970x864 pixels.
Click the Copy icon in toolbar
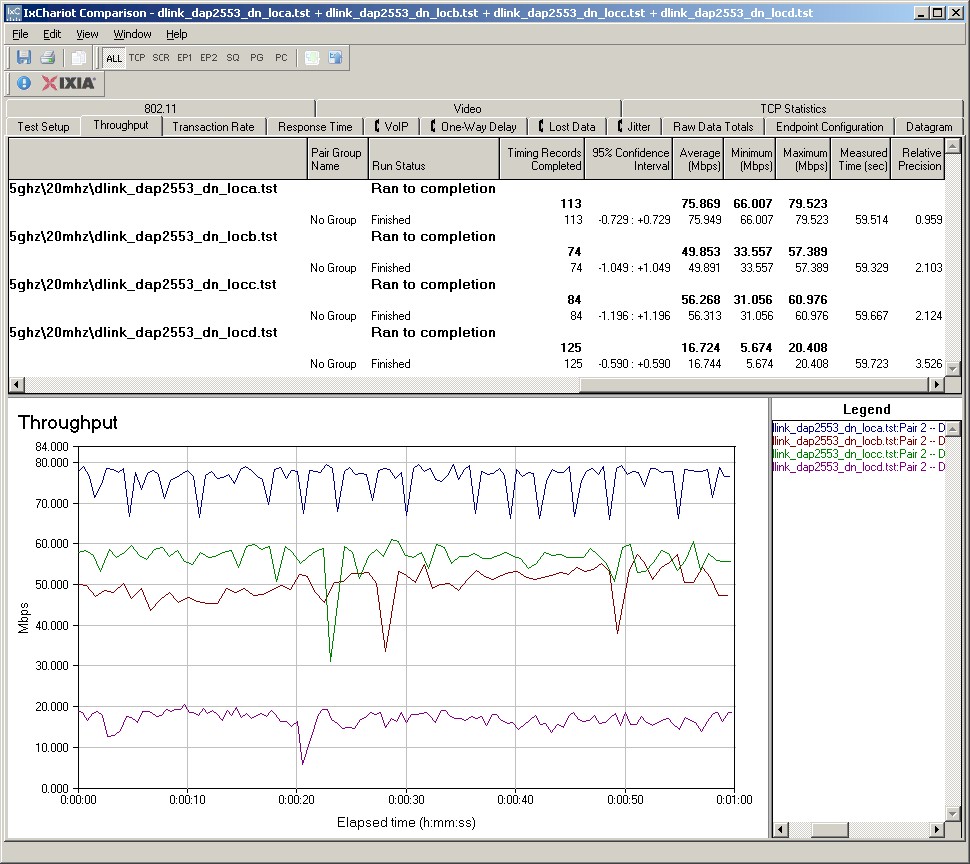click(x=79, y=58)
